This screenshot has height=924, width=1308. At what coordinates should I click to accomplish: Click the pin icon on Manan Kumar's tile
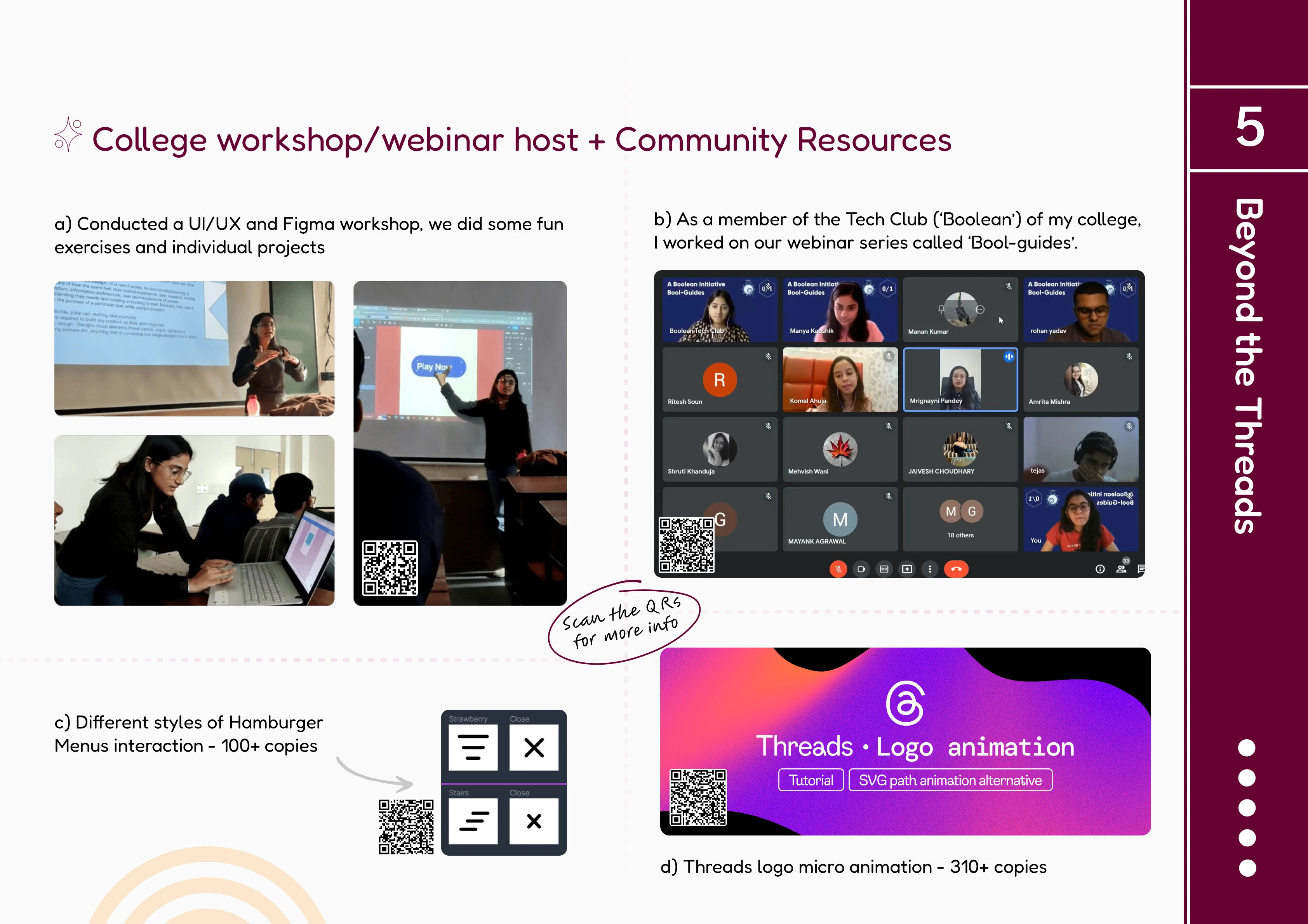point(941,309)
